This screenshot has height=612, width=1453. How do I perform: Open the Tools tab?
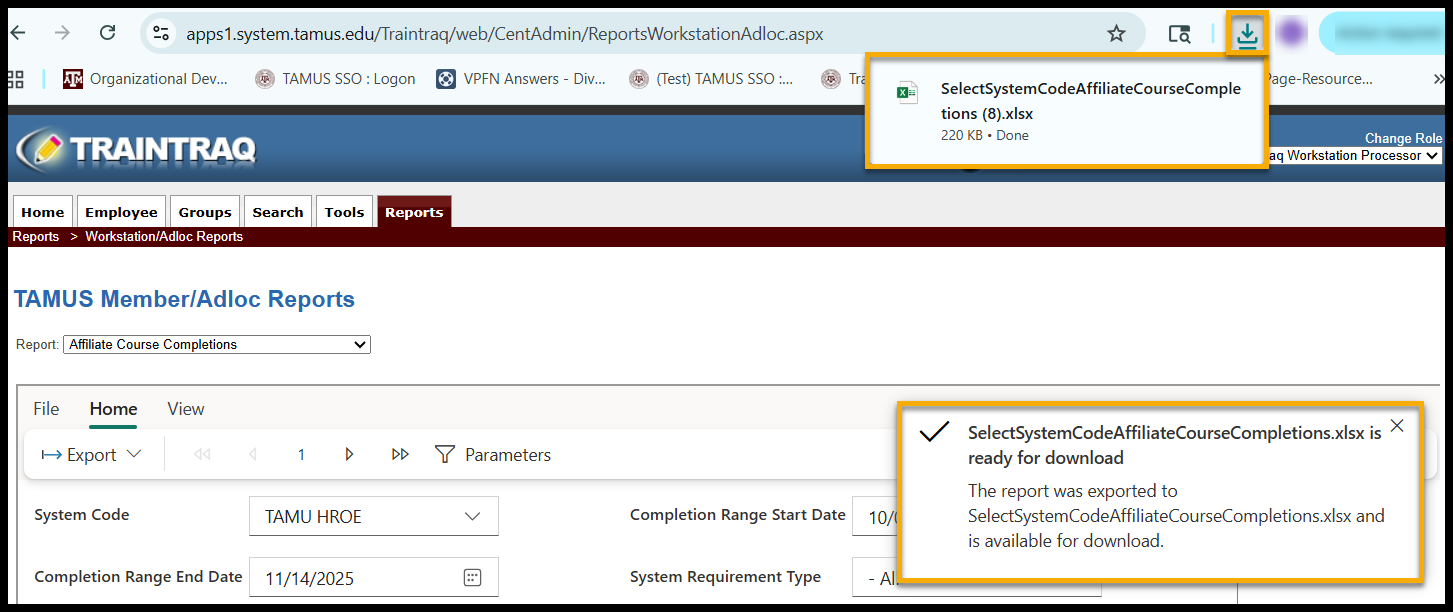344,212
